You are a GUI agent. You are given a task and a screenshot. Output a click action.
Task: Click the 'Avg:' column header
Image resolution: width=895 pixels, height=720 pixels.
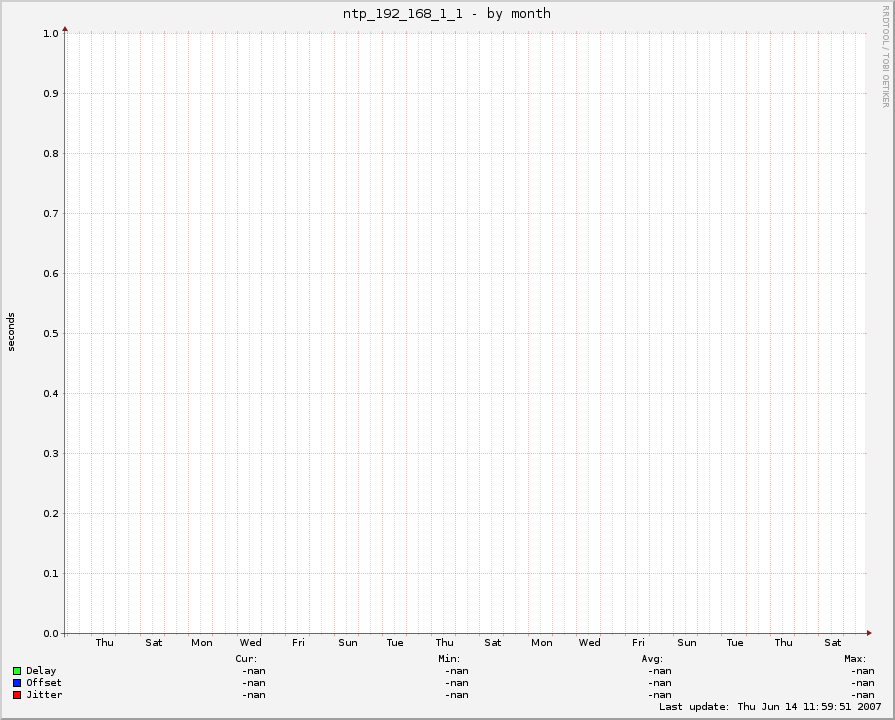tap(652, 659)
